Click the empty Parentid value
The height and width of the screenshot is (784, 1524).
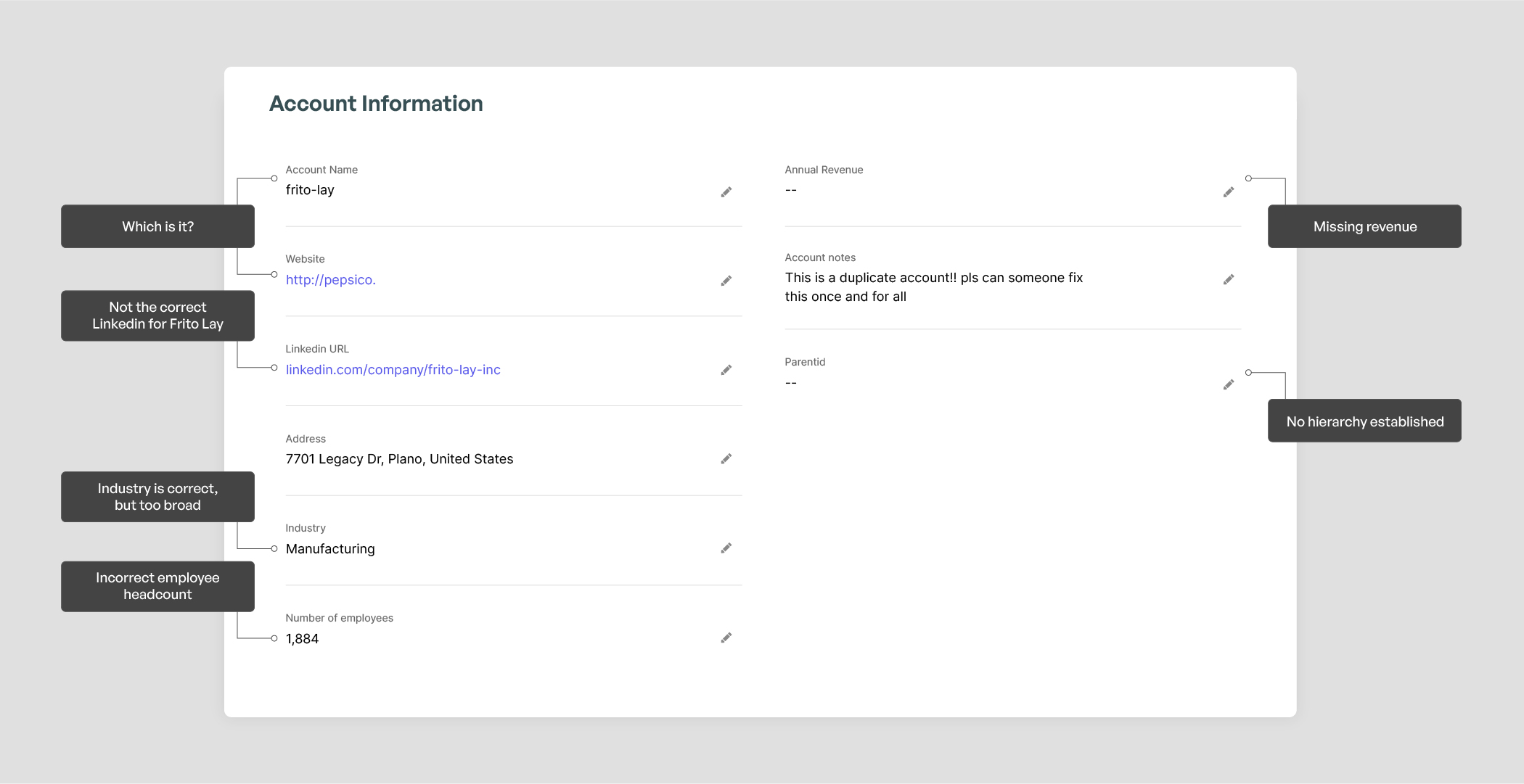point(791,383)
